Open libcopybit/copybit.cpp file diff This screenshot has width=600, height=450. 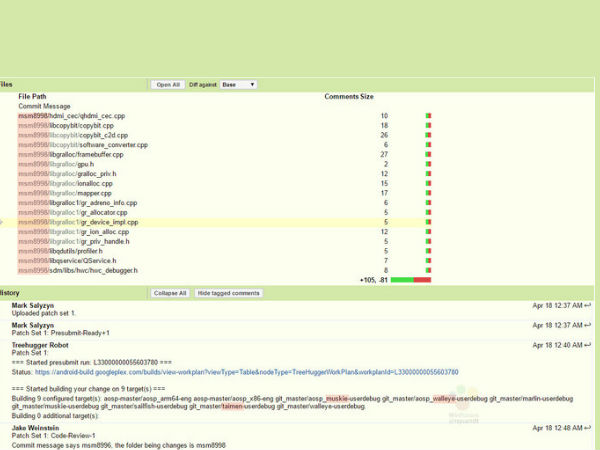click(x=71, y=126)
